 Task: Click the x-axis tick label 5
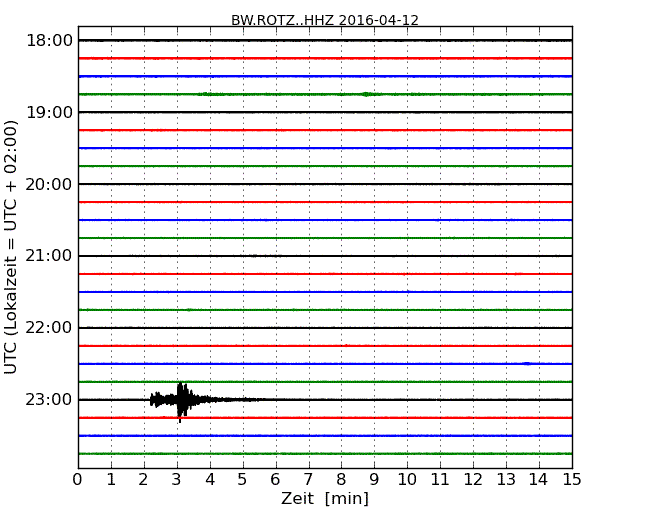[243, 480]
